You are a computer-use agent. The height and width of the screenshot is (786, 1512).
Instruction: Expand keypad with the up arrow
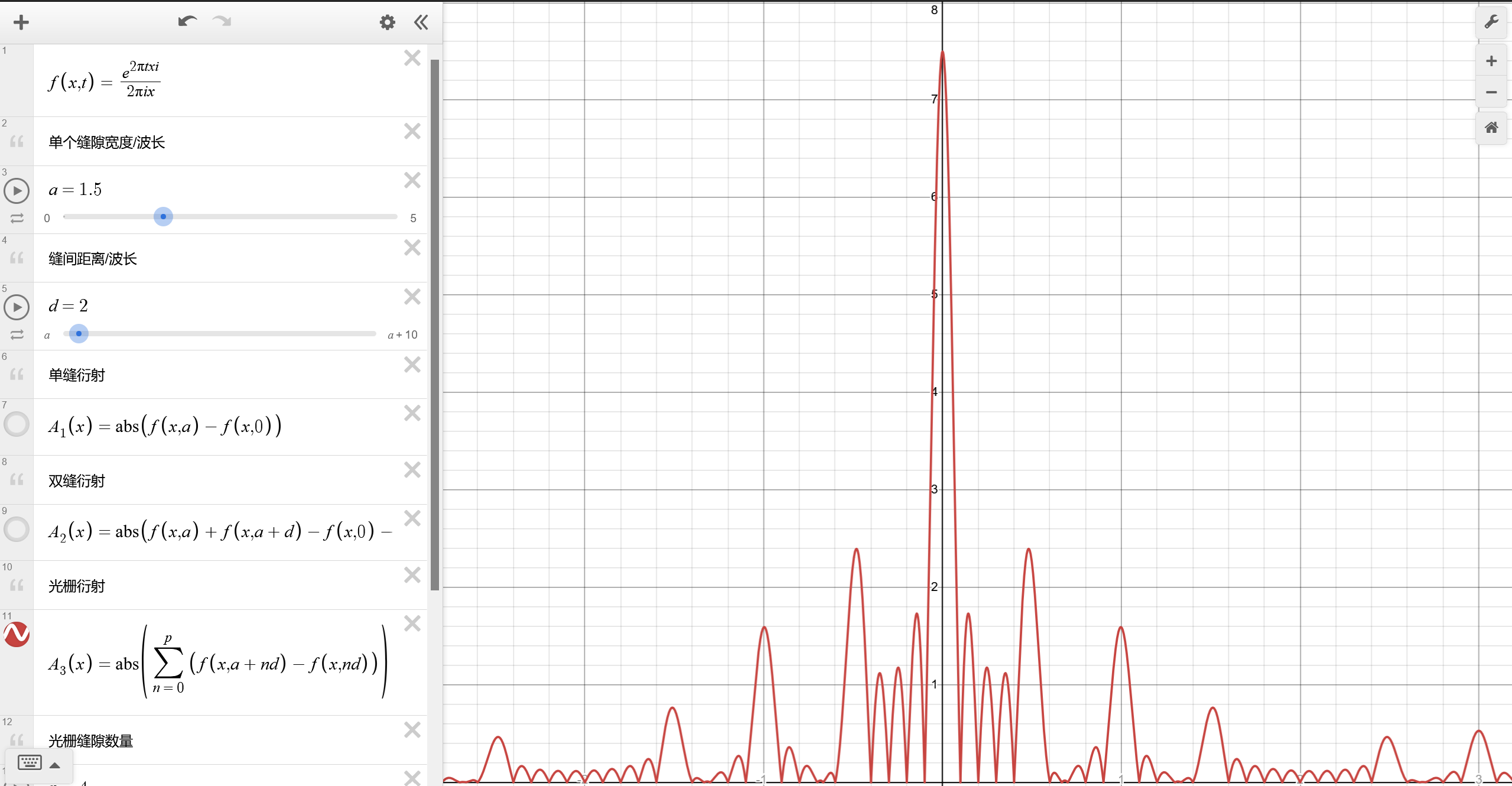click(55, 765)
